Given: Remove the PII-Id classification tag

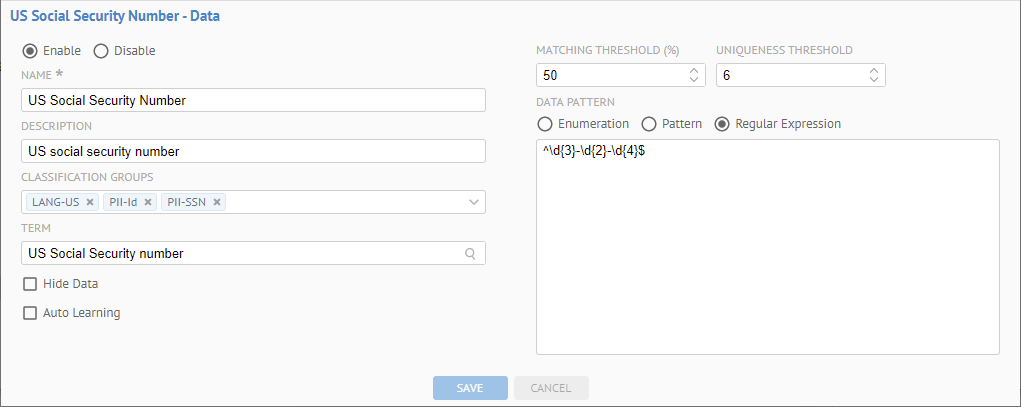Looking at the screenshot, I should tap(148, 202).
